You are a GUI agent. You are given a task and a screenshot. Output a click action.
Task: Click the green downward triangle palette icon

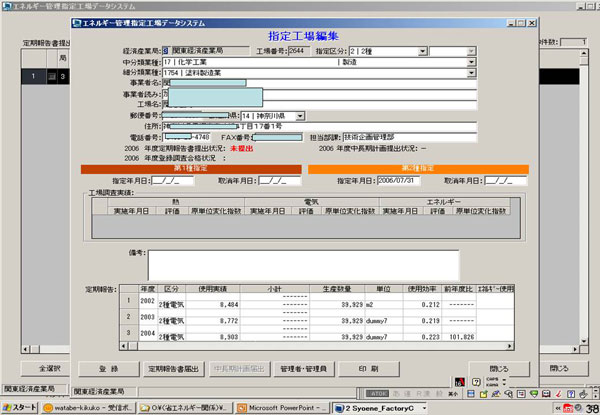534,394
